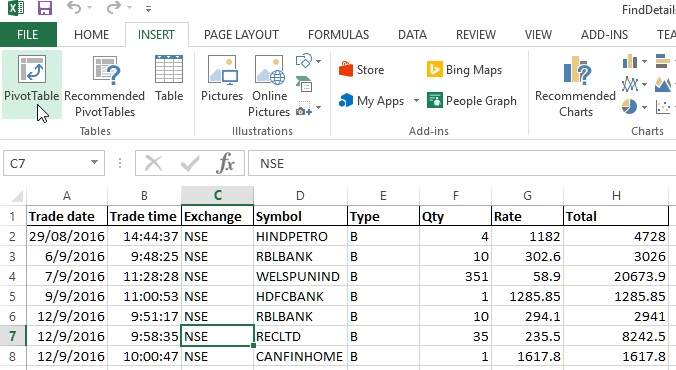
Task: Cancel the formula bar entry
Action: coord(153,163)
